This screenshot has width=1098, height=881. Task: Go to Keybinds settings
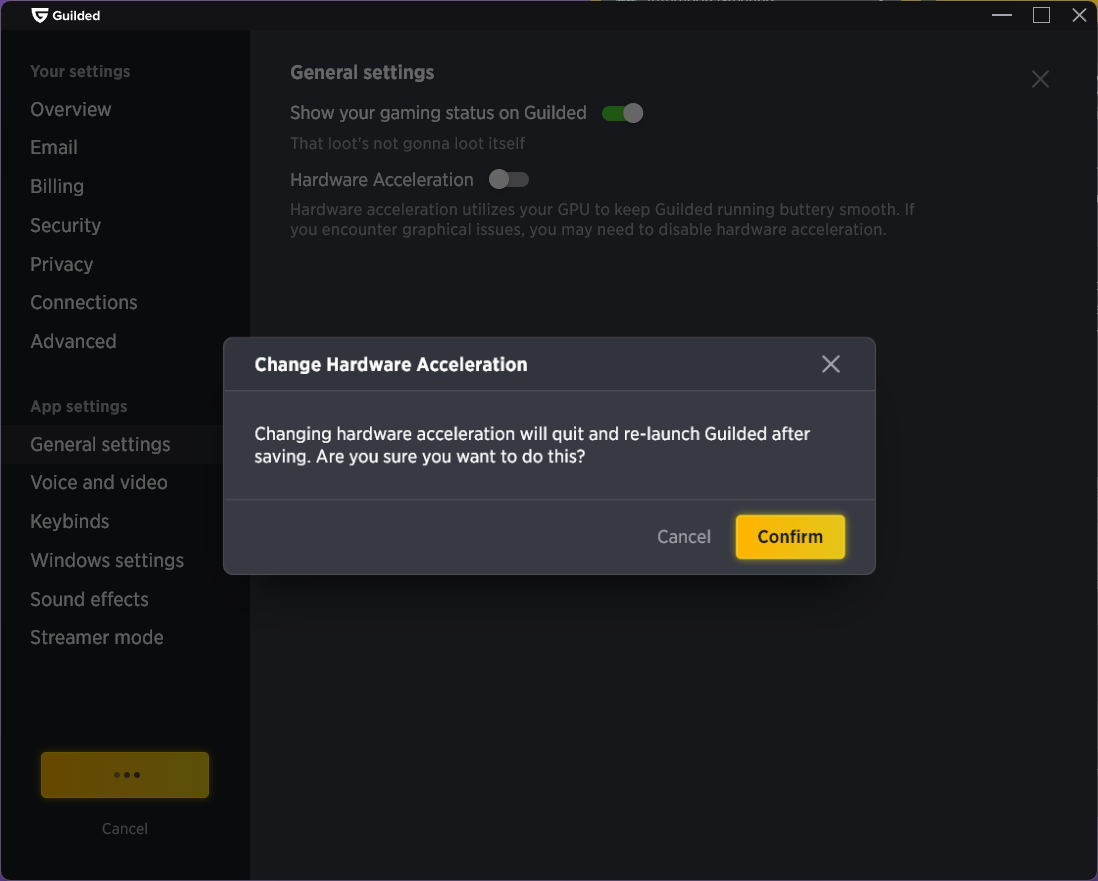69,522
